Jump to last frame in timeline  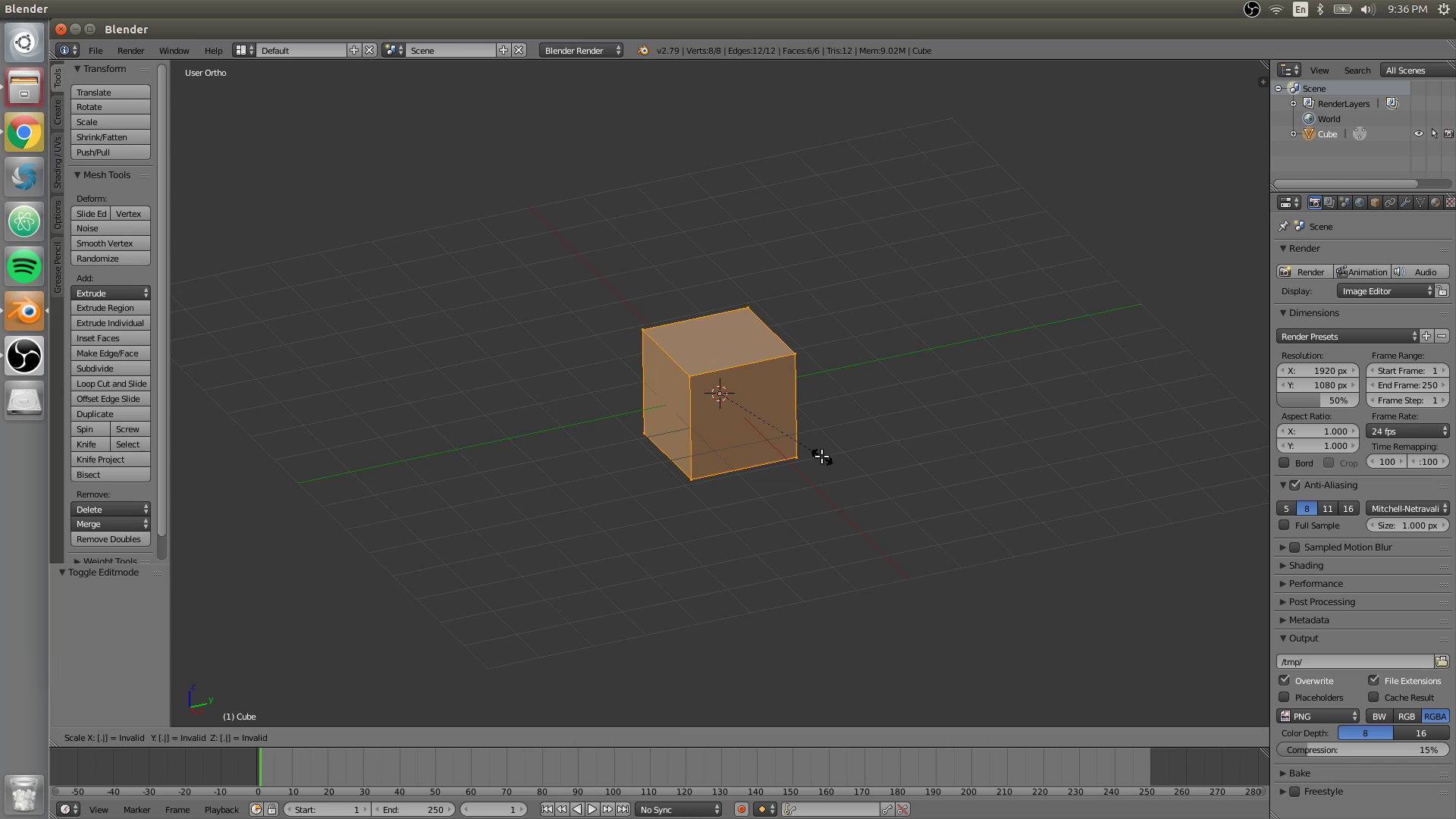(623, 809)
